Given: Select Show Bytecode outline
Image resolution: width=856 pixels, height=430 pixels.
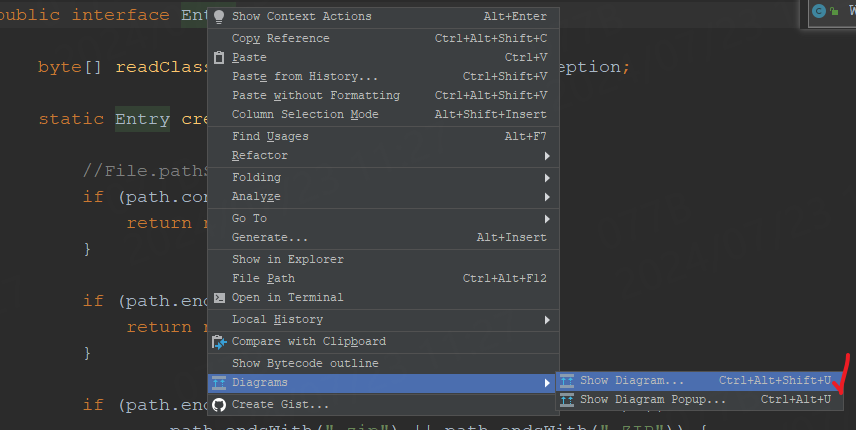Looking at the screenshot, I should 383,363.
